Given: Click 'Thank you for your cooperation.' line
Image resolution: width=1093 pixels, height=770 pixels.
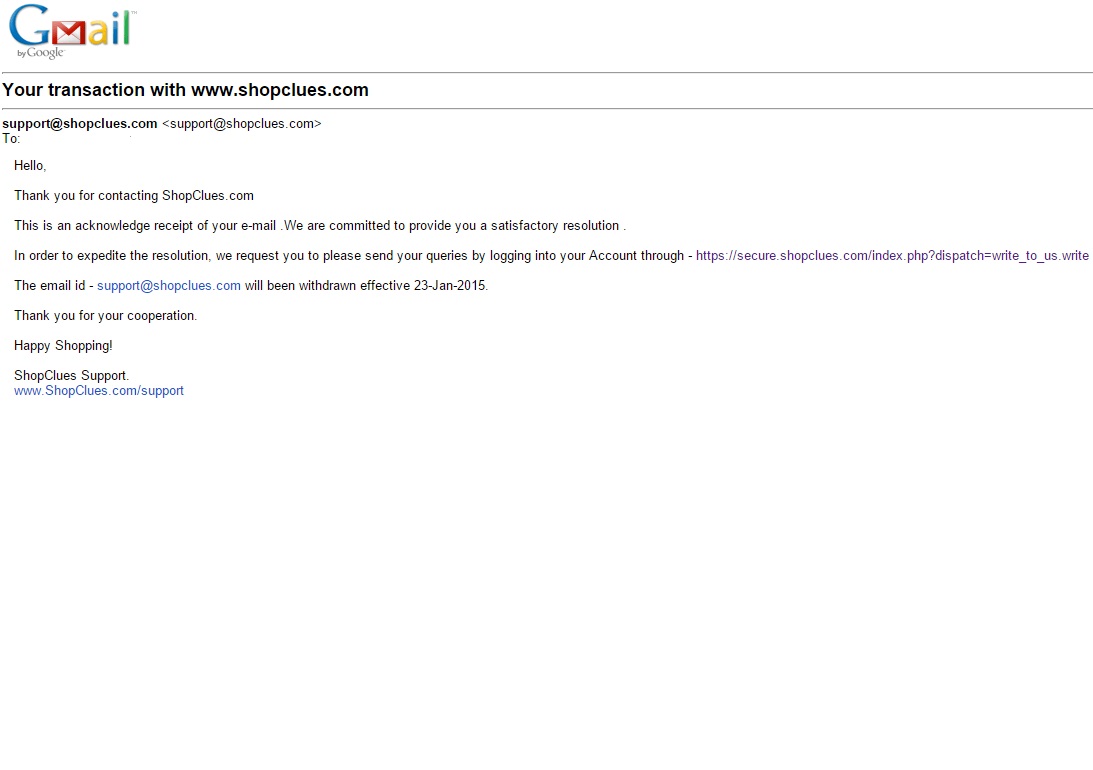Looking at the screenshot, I should (x=105, y=316).
